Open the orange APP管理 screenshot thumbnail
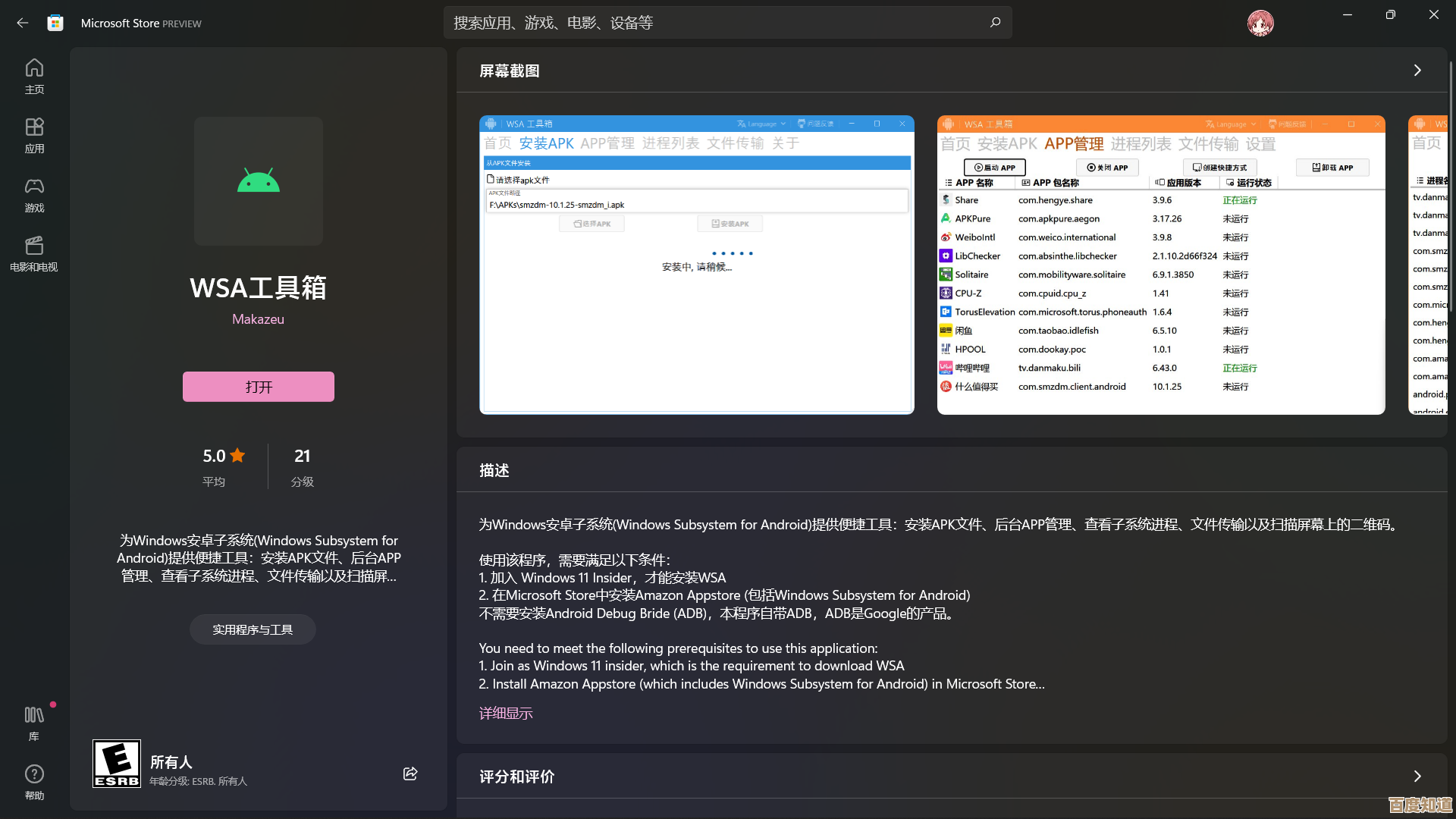The height and width of the screenshot is (819, 1456). click(1160, 265)
